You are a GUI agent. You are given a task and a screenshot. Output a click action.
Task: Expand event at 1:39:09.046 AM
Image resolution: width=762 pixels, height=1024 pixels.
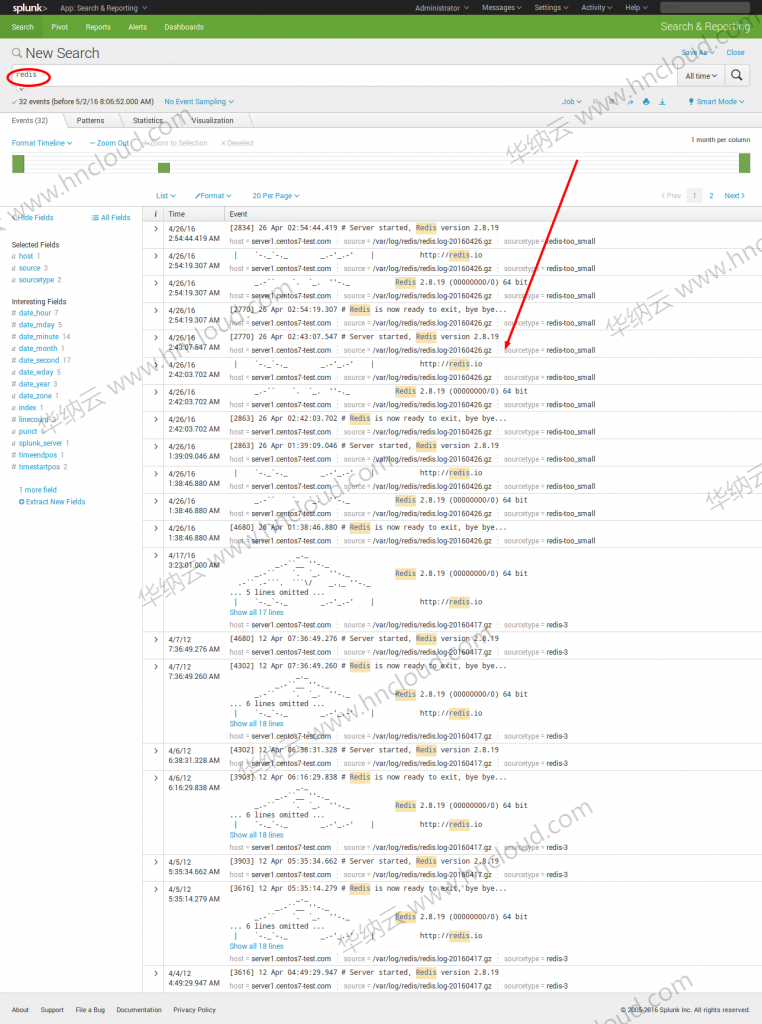click(155, 447)
